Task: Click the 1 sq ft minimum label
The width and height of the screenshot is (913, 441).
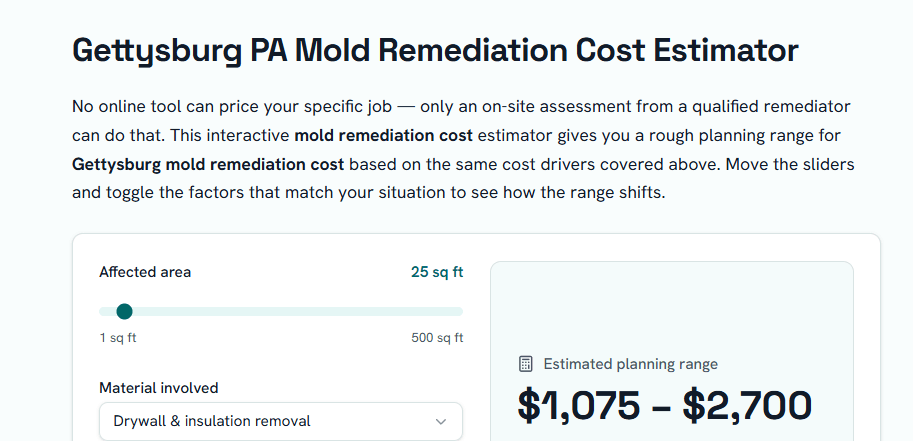Action: [118, 338]
